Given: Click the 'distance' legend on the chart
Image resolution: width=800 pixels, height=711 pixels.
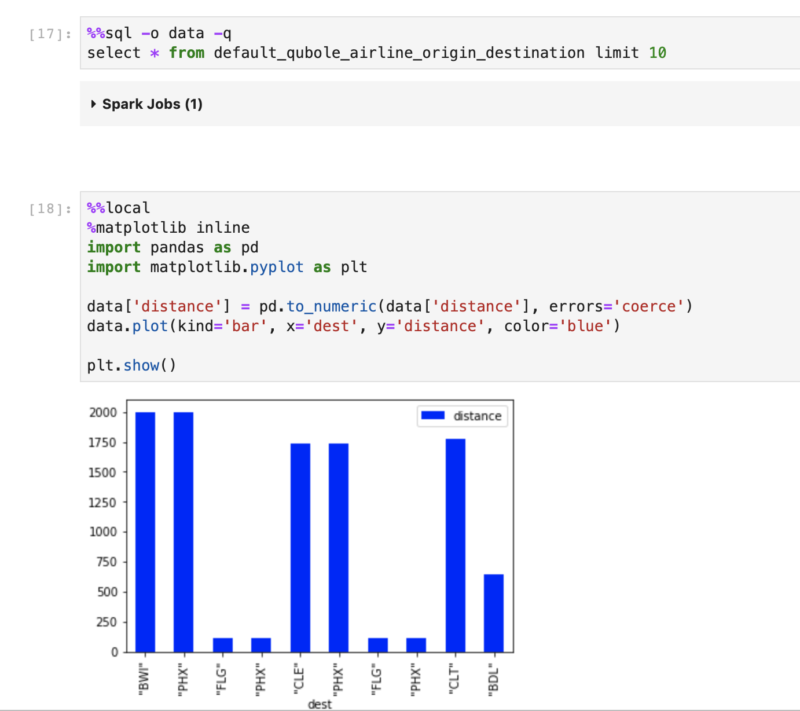Looking at the screenshot, I should pos(462,416).
